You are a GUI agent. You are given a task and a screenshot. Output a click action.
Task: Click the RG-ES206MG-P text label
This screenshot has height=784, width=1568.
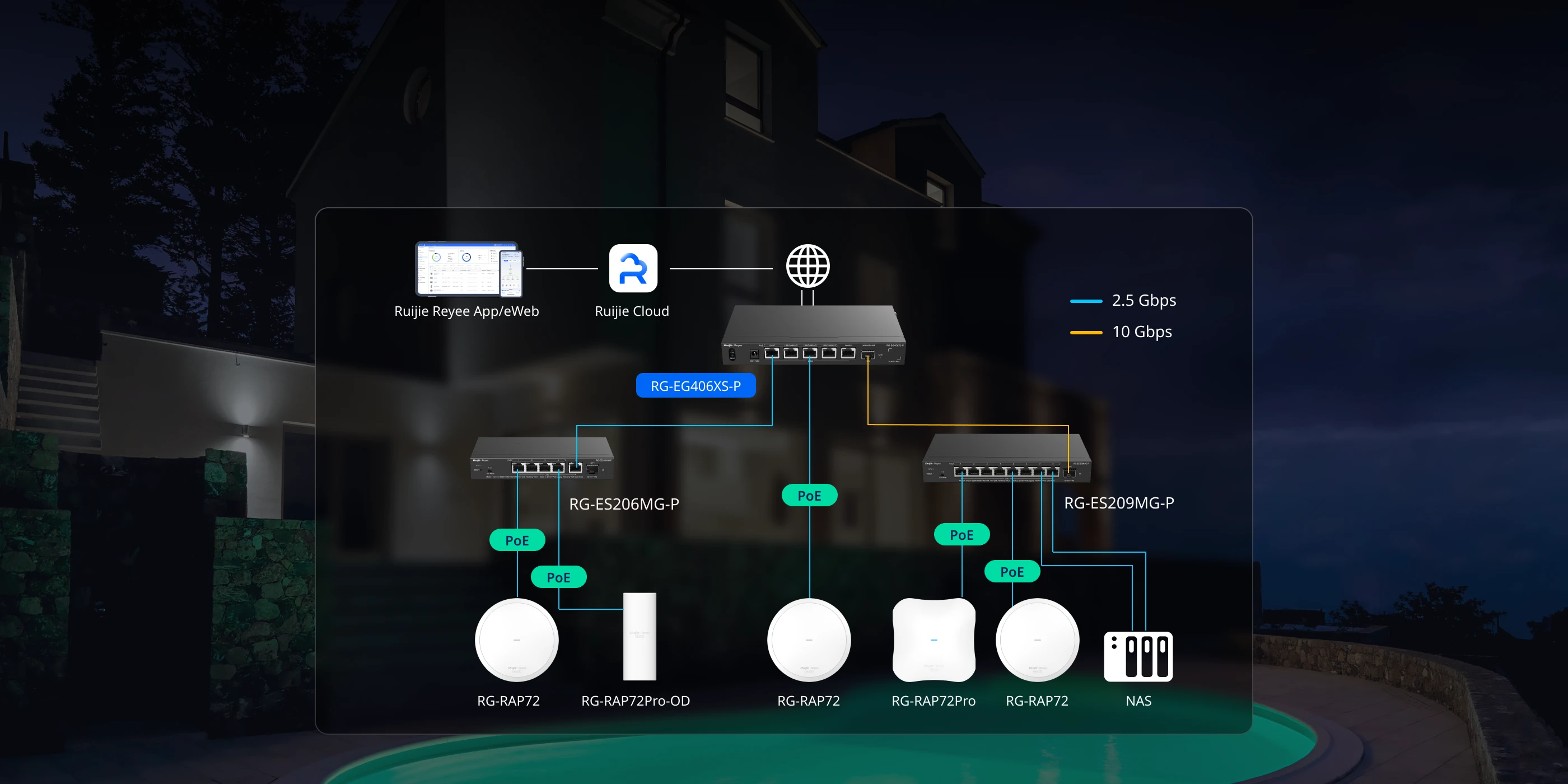pyautogui.click(x=623, y=504)
